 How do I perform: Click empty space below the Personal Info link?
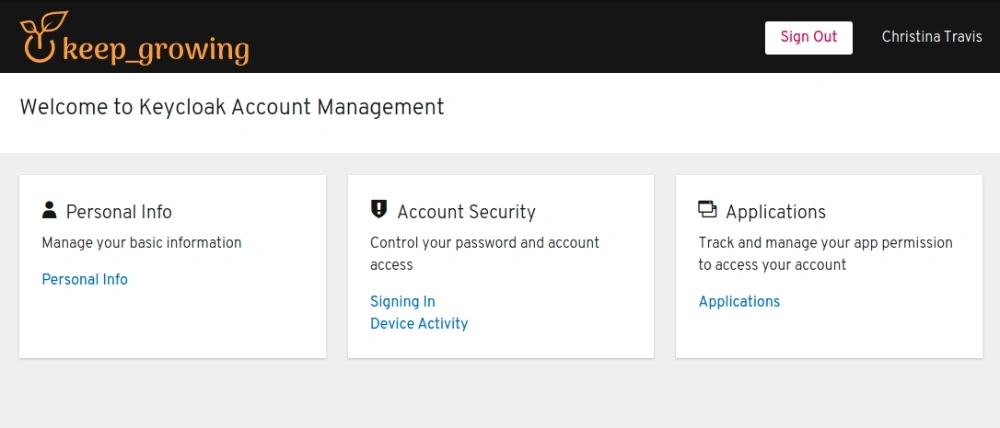coord(172,324)
